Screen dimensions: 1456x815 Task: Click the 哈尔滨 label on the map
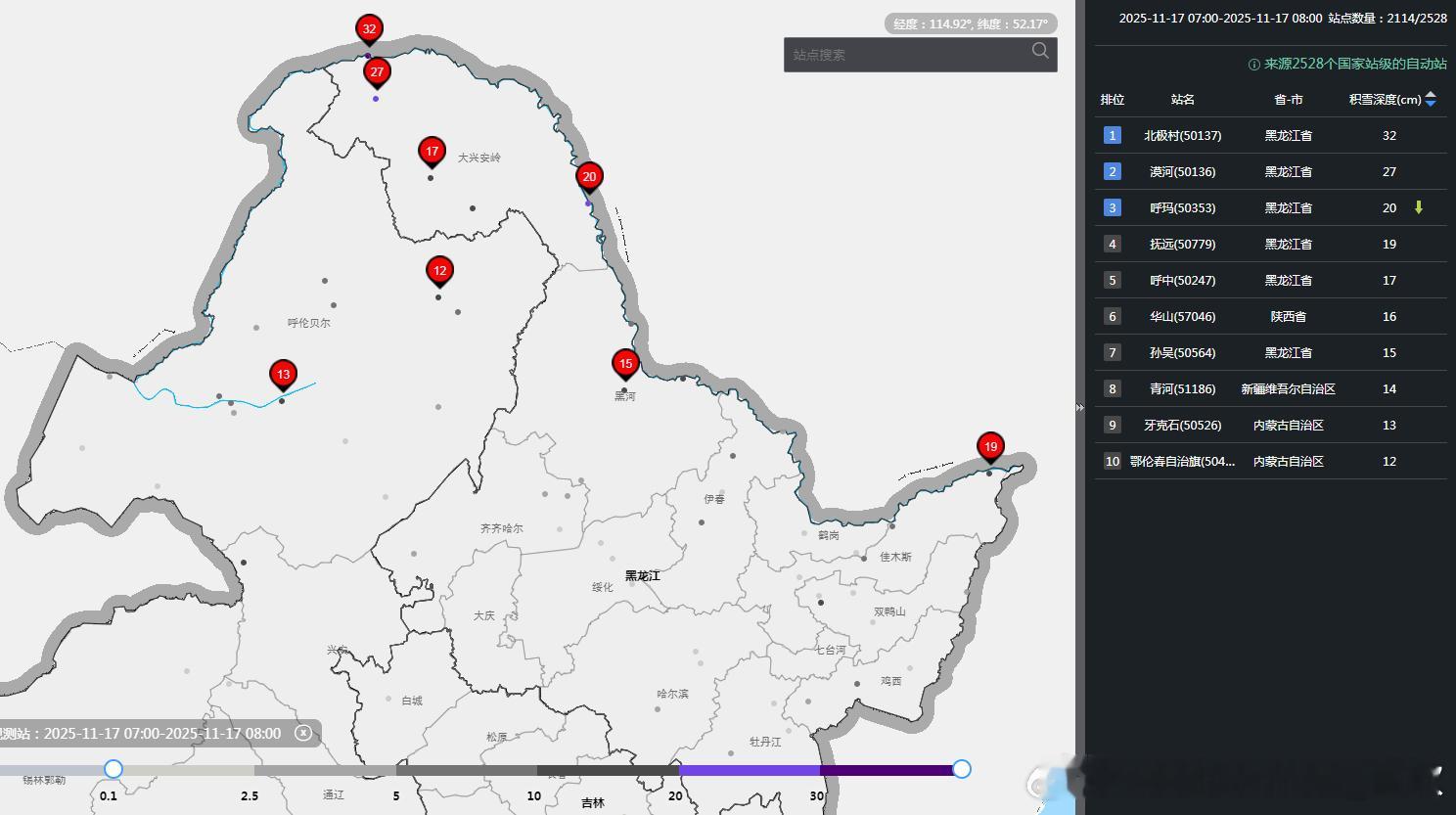tap(673, 694)
